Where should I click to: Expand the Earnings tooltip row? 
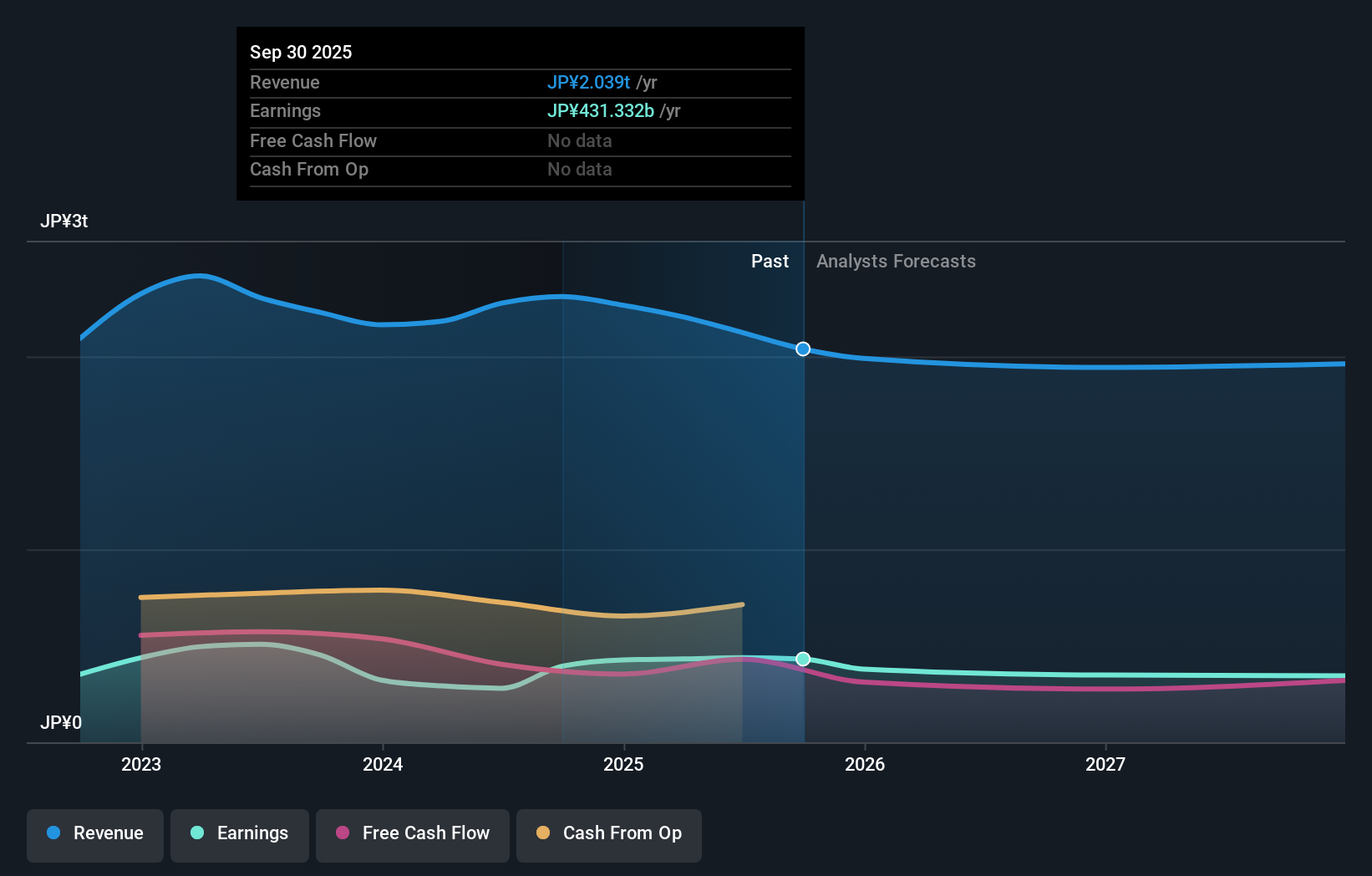point(520,111)
